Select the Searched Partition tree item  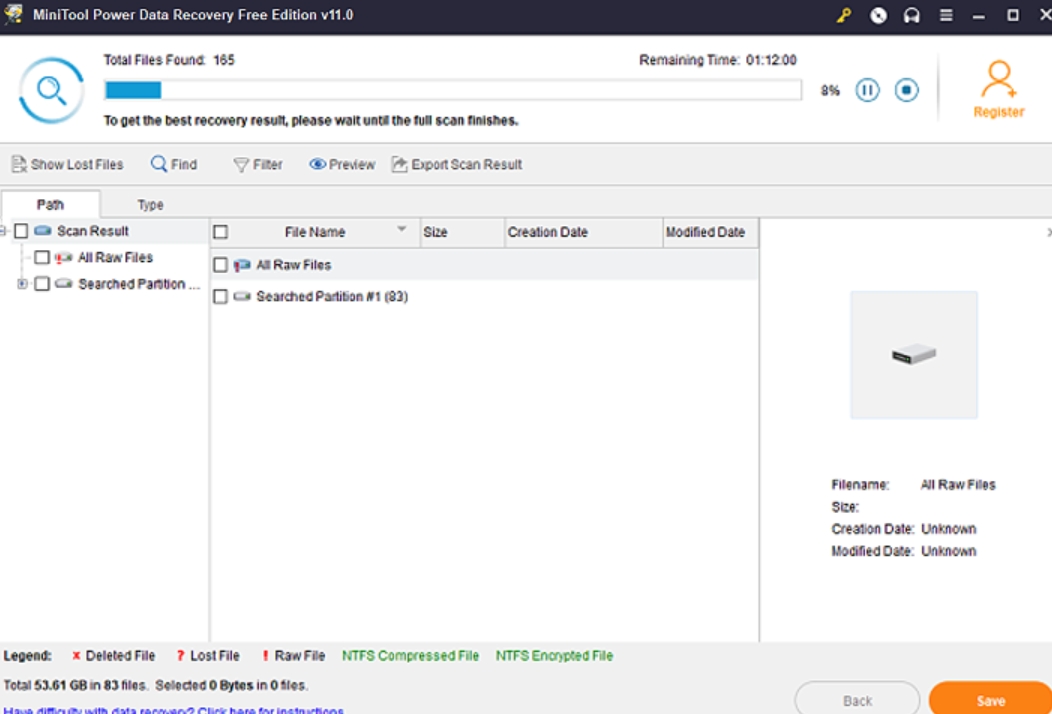tap(140, 285)
